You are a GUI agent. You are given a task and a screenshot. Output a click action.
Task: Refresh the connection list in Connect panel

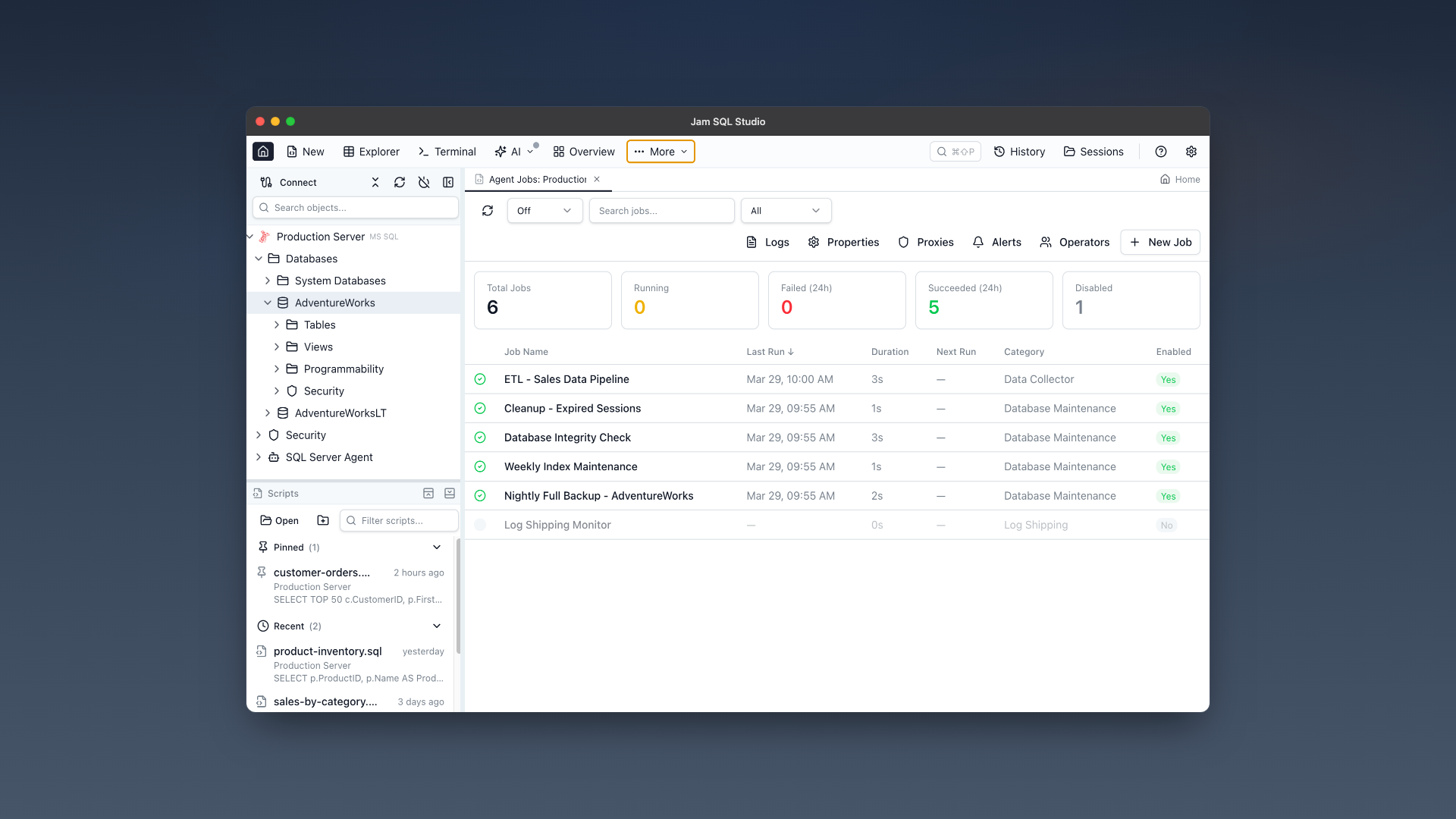(400, 182)
